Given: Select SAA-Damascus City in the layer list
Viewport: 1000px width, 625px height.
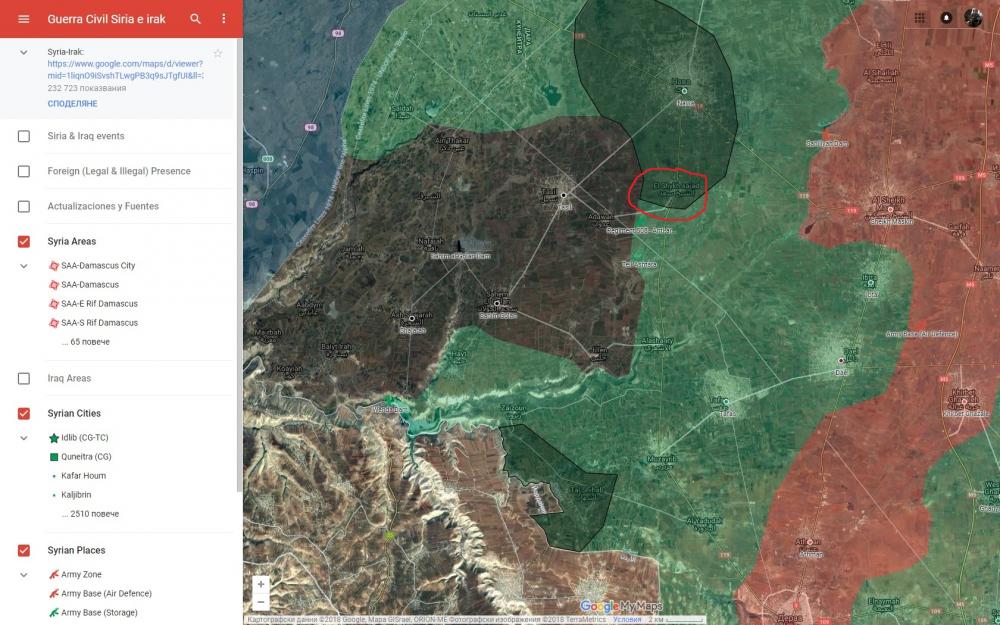Looking at the screenshot, I should point(97,266).
